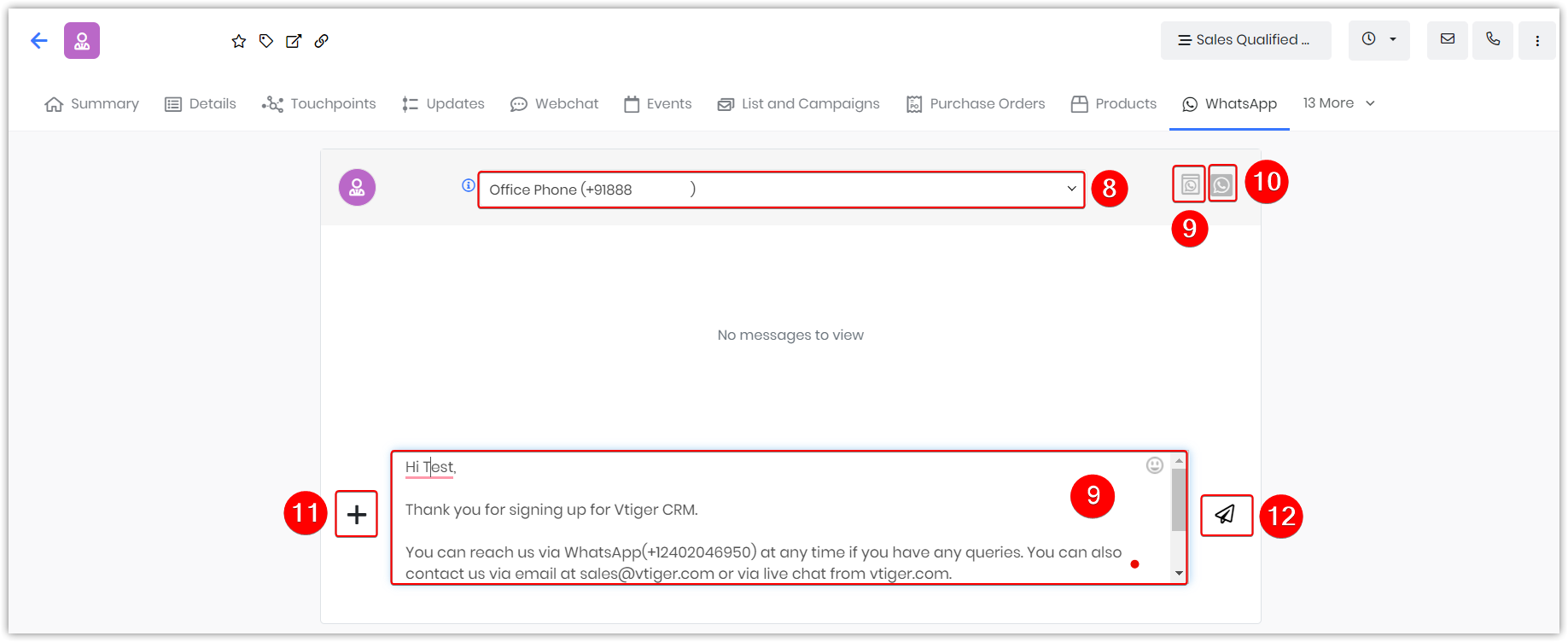The image size is (1568, 642).
Task: Click the email envelope icon
Action: pyautogui.click(x=1448, y=39)
